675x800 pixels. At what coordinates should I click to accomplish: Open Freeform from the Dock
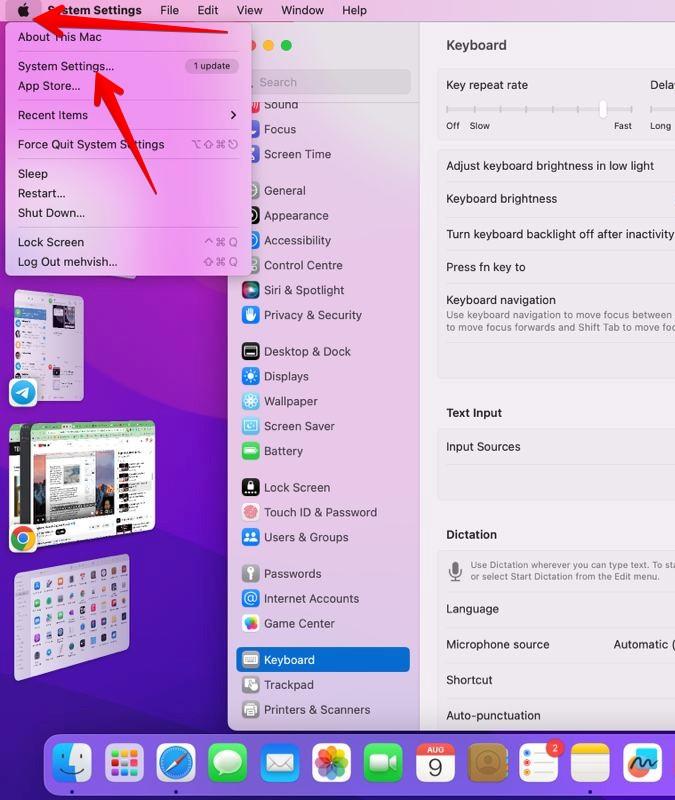click(642, 763)
